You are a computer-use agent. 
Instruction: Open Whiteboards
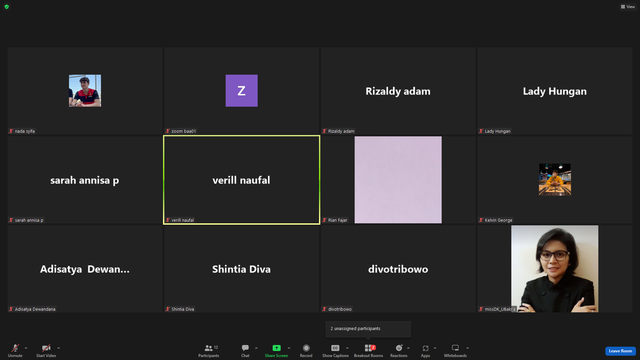pos(455,350)
